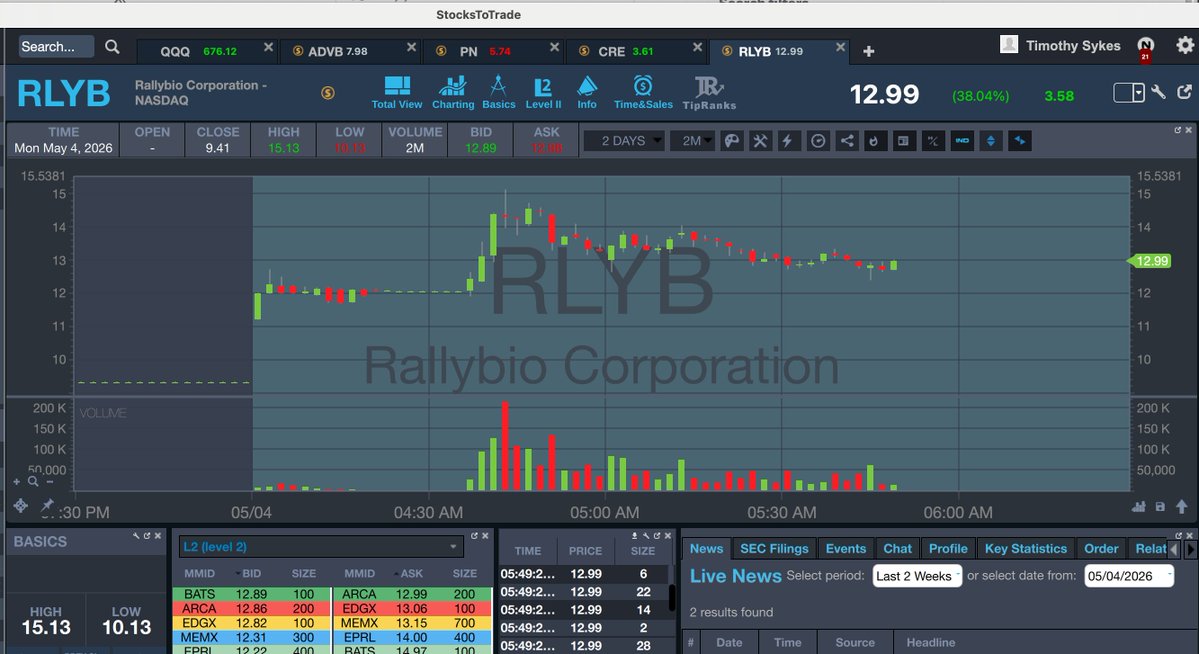Viewport: 1199px width, 654px height.
Task: Open chart drawing tools icon
Action: (x=760, y=141)
